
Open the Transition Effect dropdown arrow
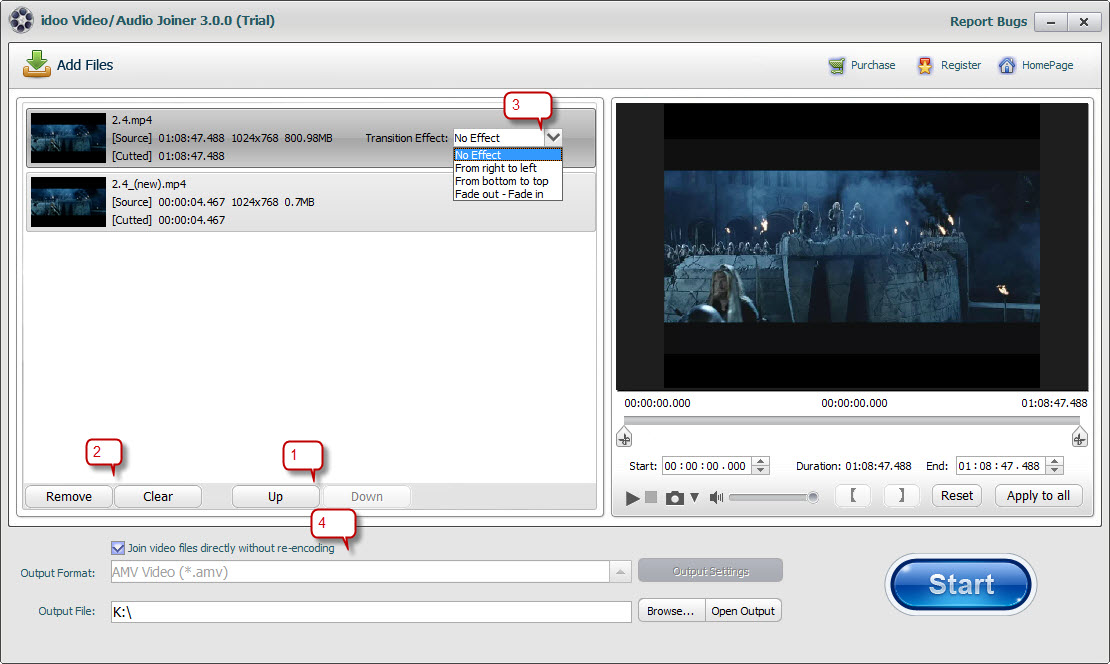click(554, 137)
